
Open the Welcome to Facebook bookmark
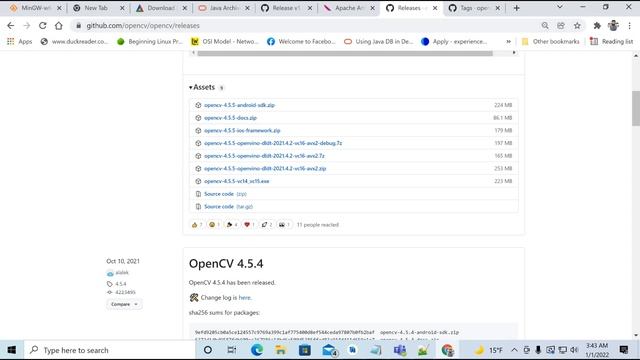click(301, 42)
